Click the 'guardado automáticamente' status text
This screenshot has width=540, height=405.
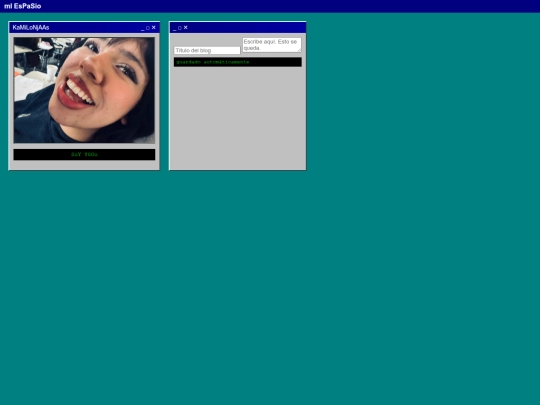pyautogui.click(x=212, y=62)
